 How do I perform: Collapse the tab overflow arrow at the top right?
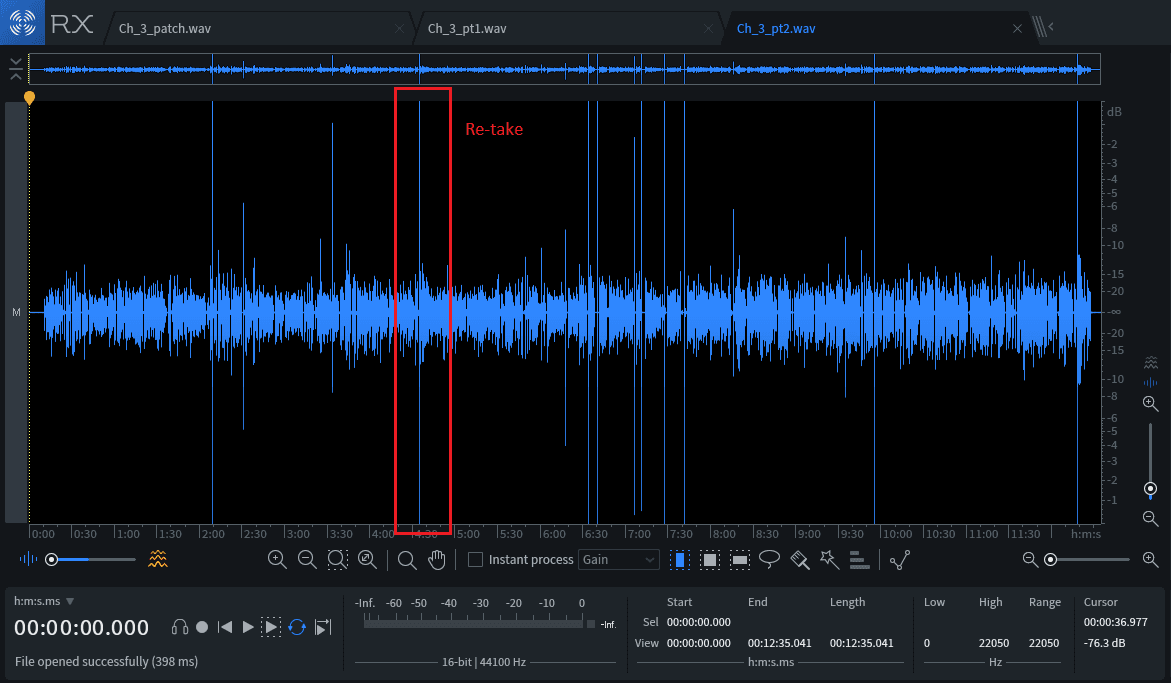pyautogui.click(x=1043, y=27)
